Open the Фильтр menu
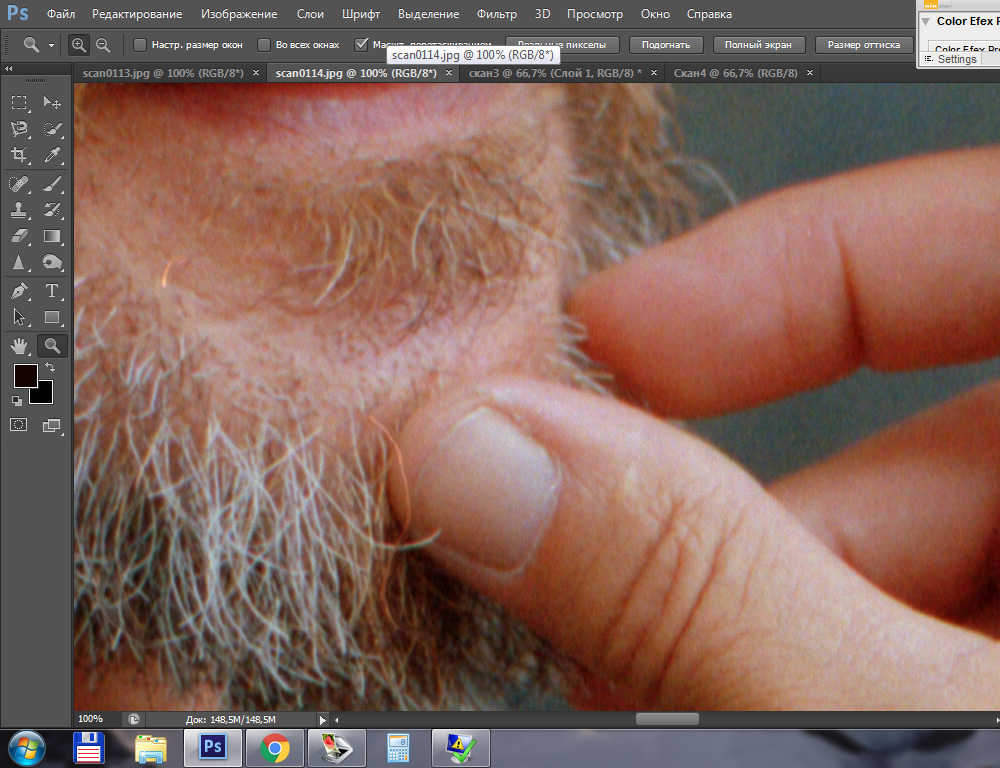Screen dimensions: 1000x768 coord(496,14)
